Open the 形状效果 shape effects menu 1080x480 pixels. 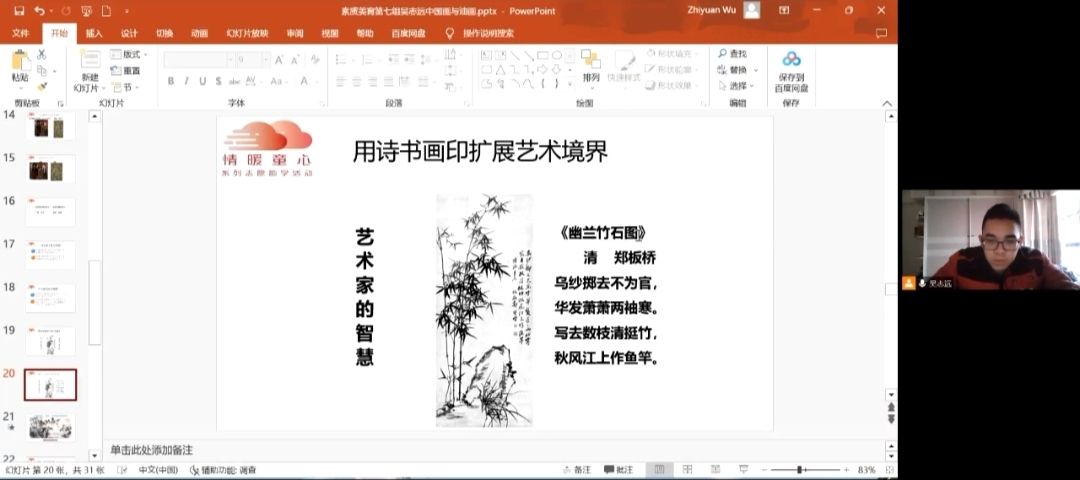point(672,86)
